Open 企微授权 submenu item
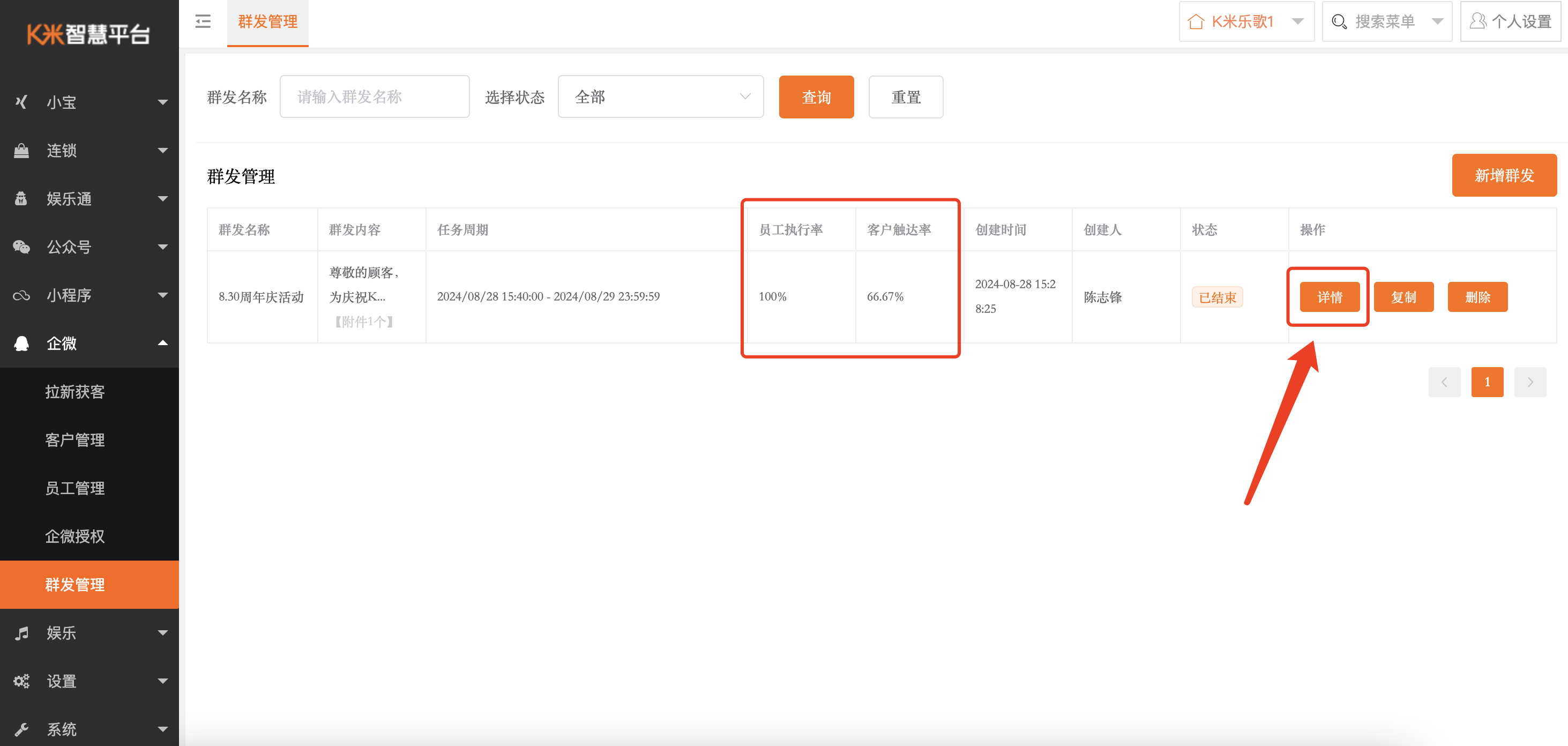Viewport: 1568px width, 746px height. coord(89,536)
